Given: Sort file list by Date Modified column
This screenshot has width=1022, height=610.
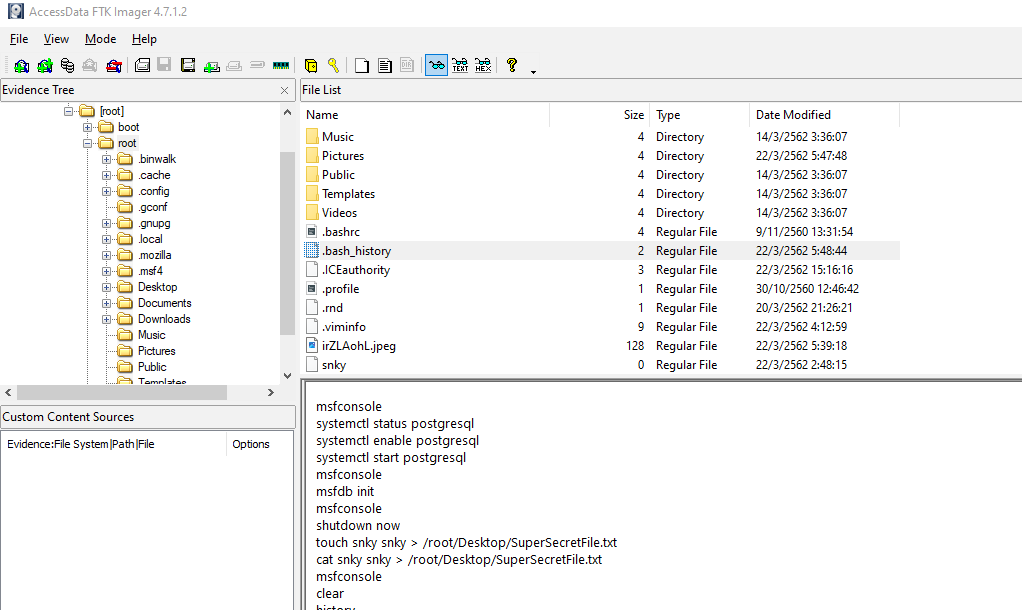Looking at the screenshot, I should (x=793, y=115).
